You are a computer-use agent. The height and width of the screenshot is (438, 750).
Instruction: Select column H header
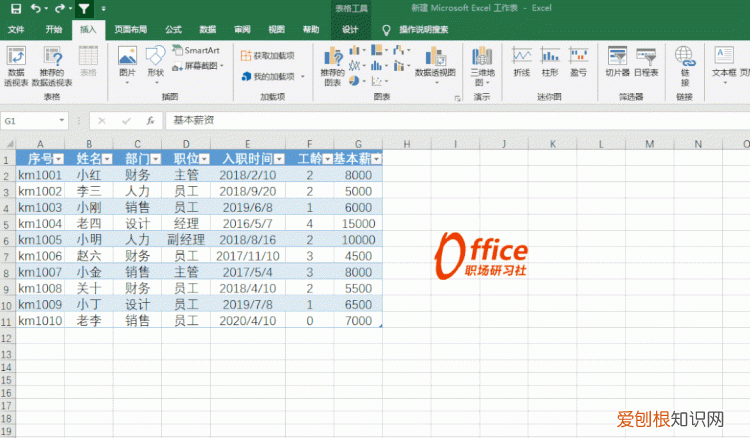(407, 143)
